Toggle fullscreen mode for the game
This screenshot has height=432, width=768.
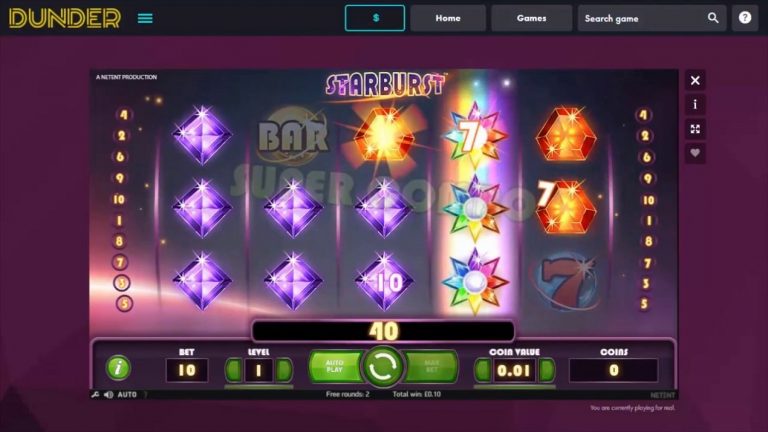click(x=695, y=129)
